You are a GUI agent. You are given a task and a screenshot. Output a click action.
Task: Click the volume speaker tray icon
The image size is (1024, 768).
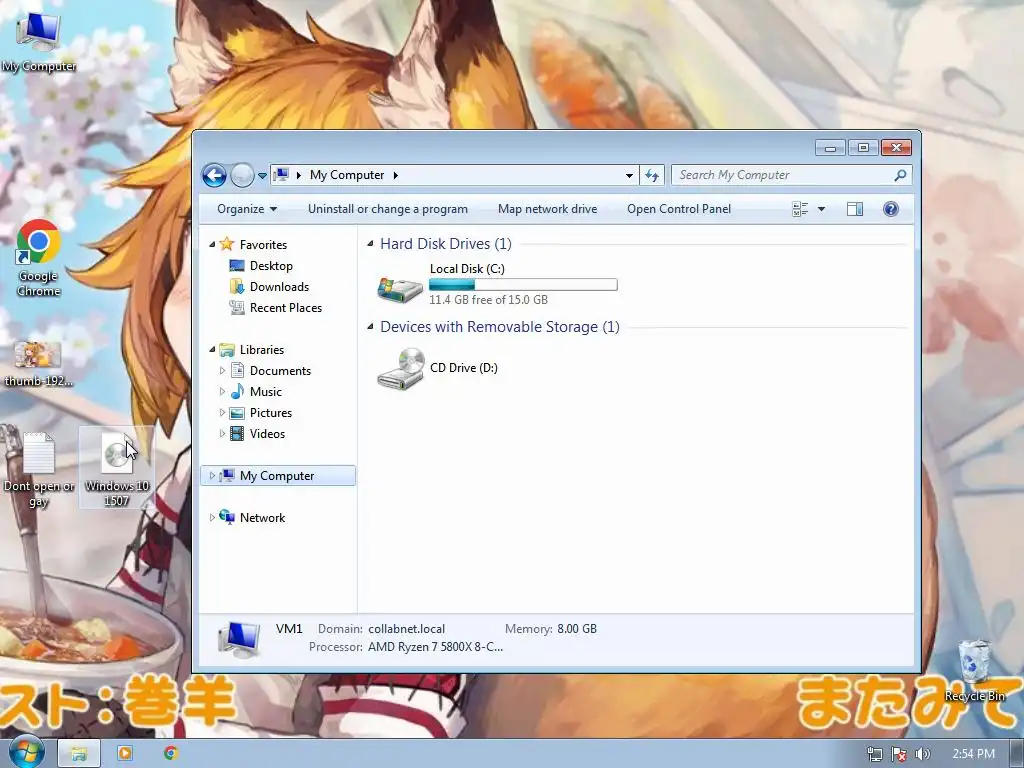point(922,754)
